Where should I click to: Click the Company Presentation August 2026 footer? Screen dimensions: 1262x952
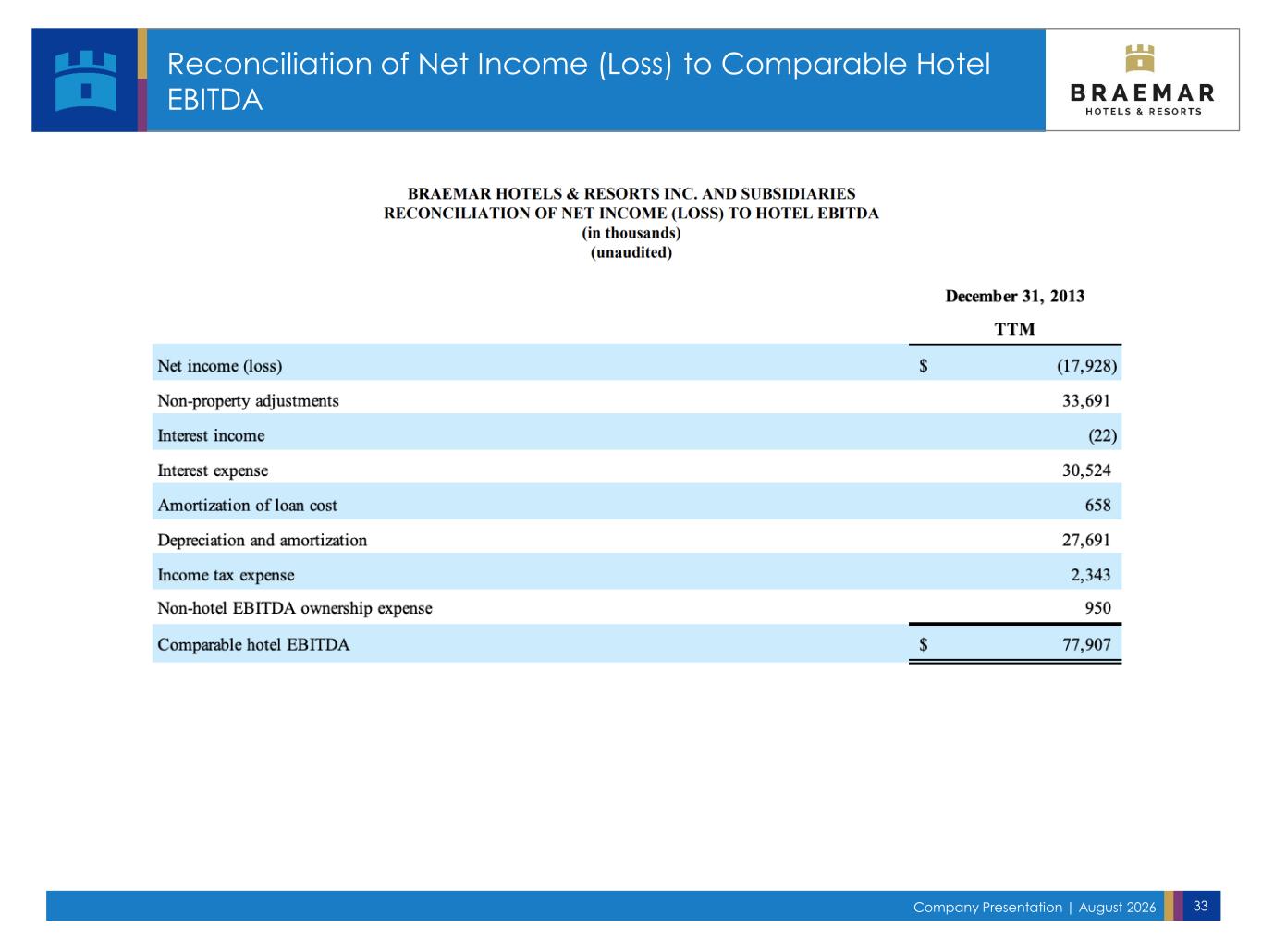click(1034, 907)
